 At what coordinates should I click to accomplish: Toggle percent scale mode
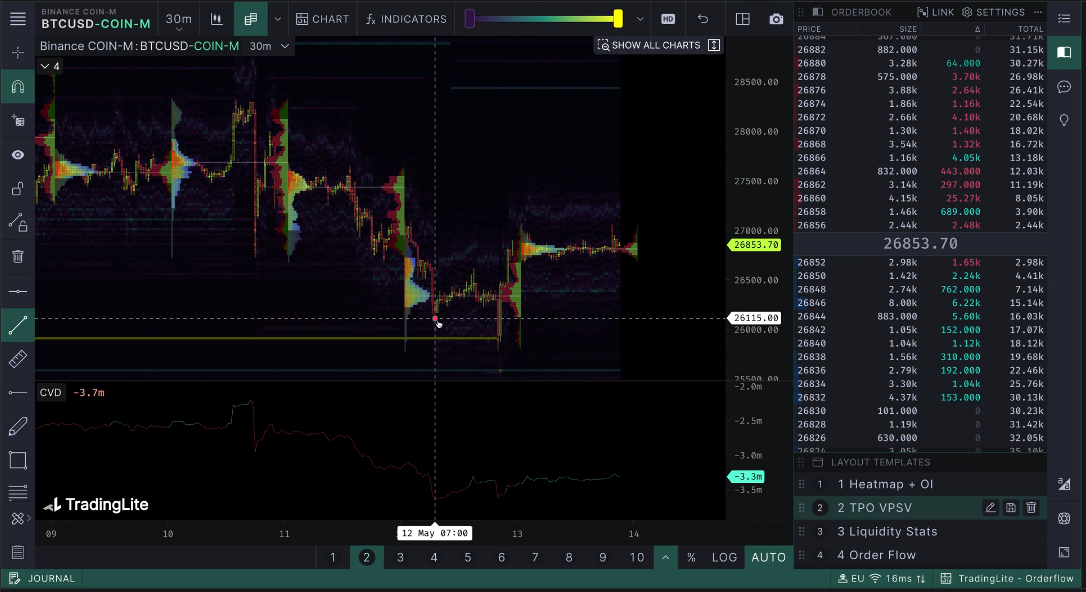coord(691,557)
